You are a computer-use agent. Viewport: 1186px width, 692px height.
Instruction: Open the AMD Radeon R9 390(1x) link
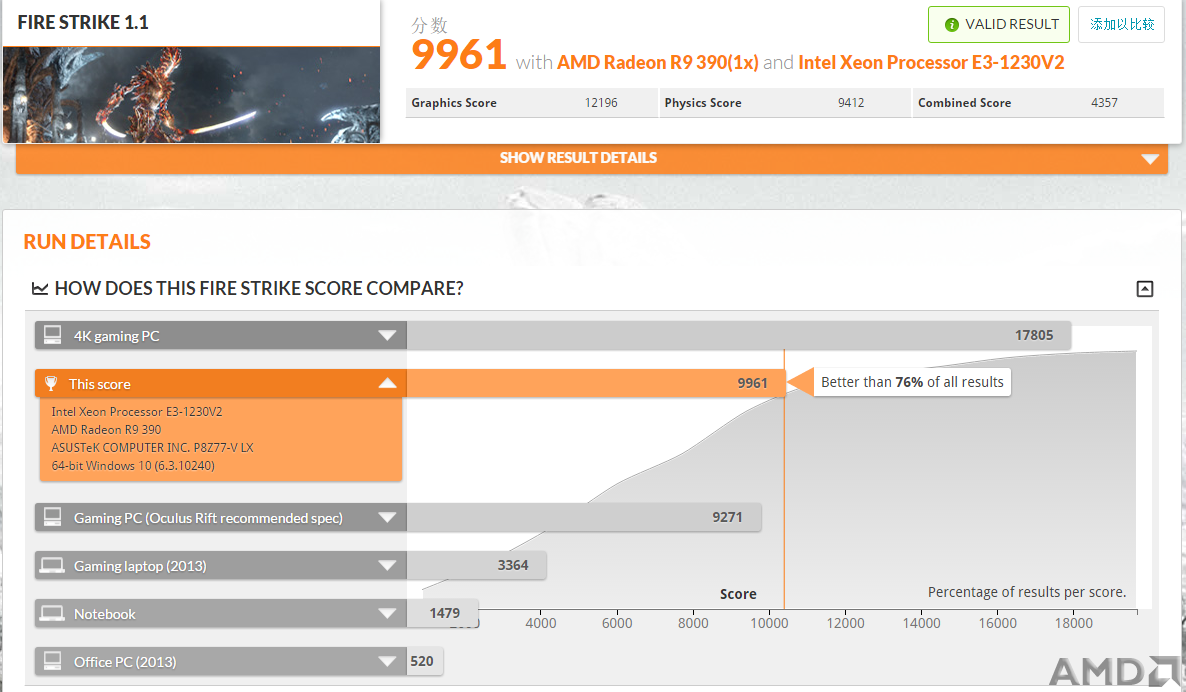coord(657,63)
